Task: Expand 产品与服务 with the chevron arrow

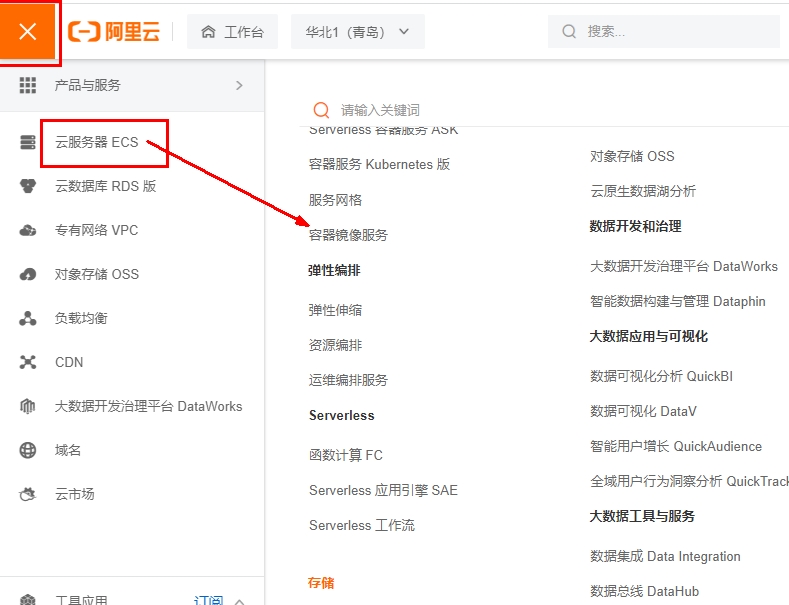Action: pos(240,86)
